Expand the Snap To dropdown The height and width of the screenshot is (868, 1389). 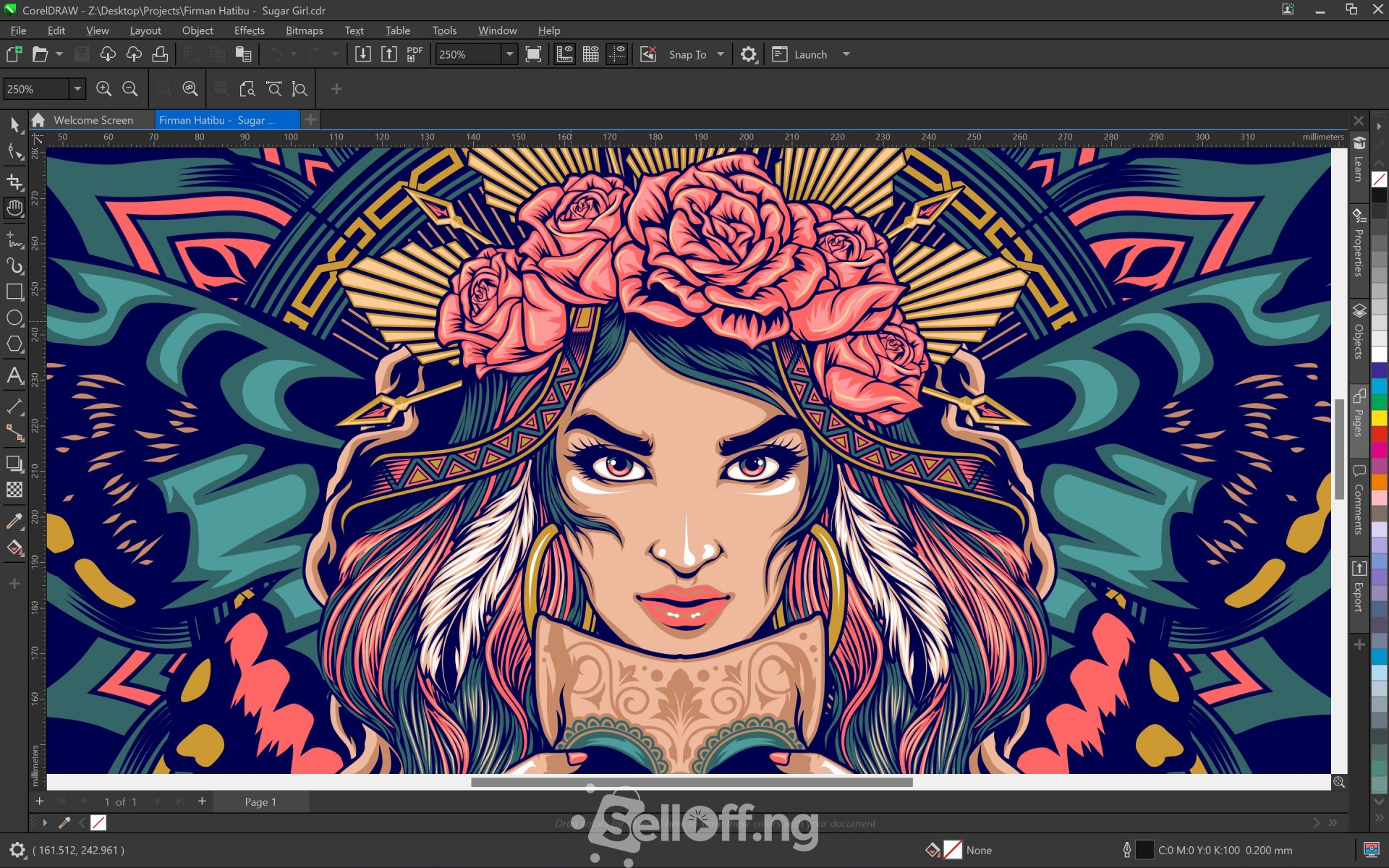click(x=720, y=54)
